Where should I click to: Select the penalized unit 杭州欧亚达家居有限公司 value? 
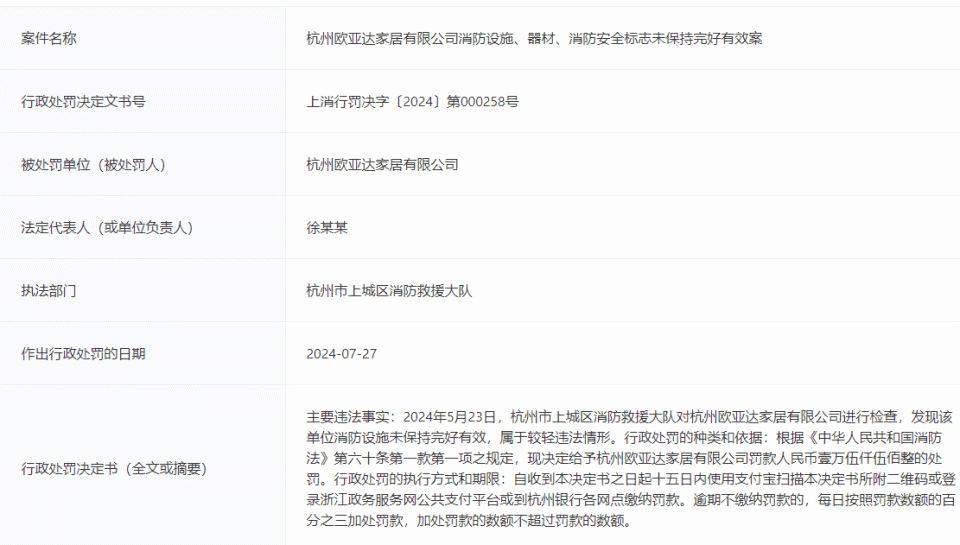pos(382,165)
